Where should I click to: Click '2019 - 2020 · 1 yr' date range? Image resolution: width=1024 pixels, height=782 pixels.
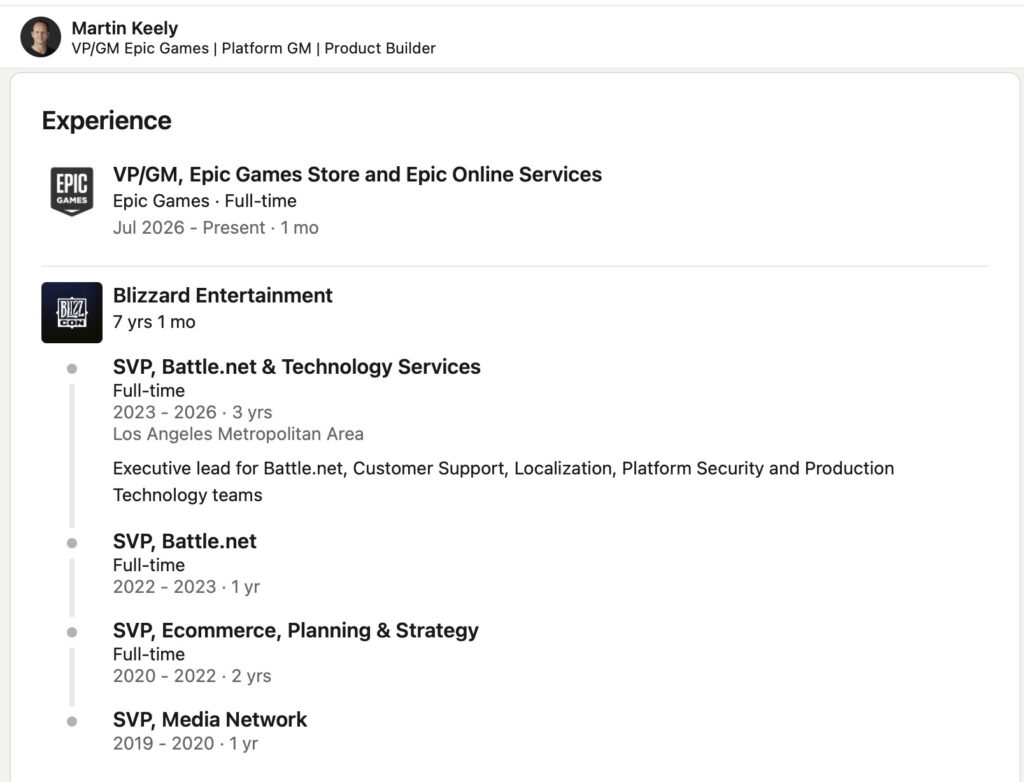click(x=185, y=743)
